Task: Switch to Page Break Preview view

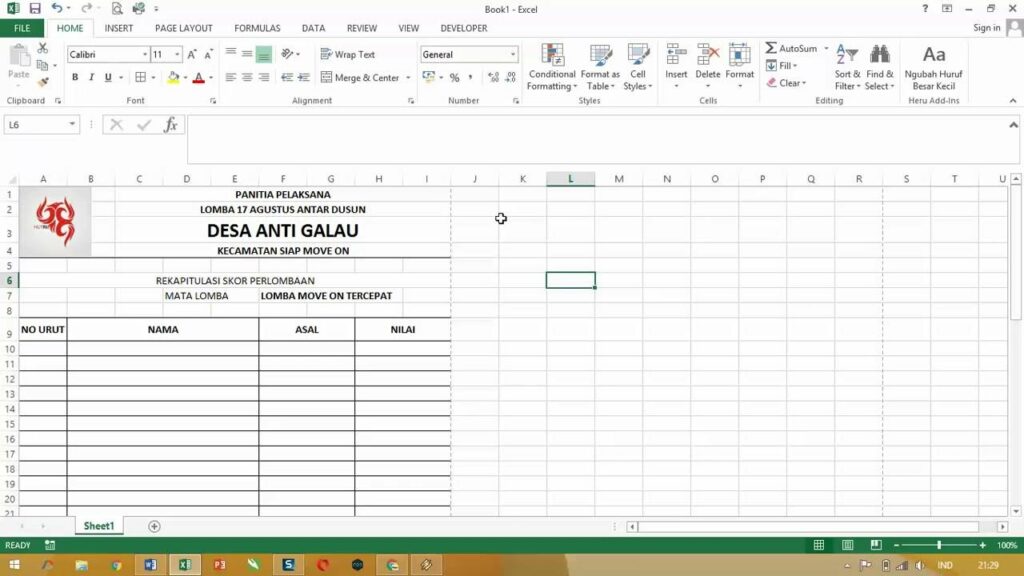Action: (x=876, y=545)
